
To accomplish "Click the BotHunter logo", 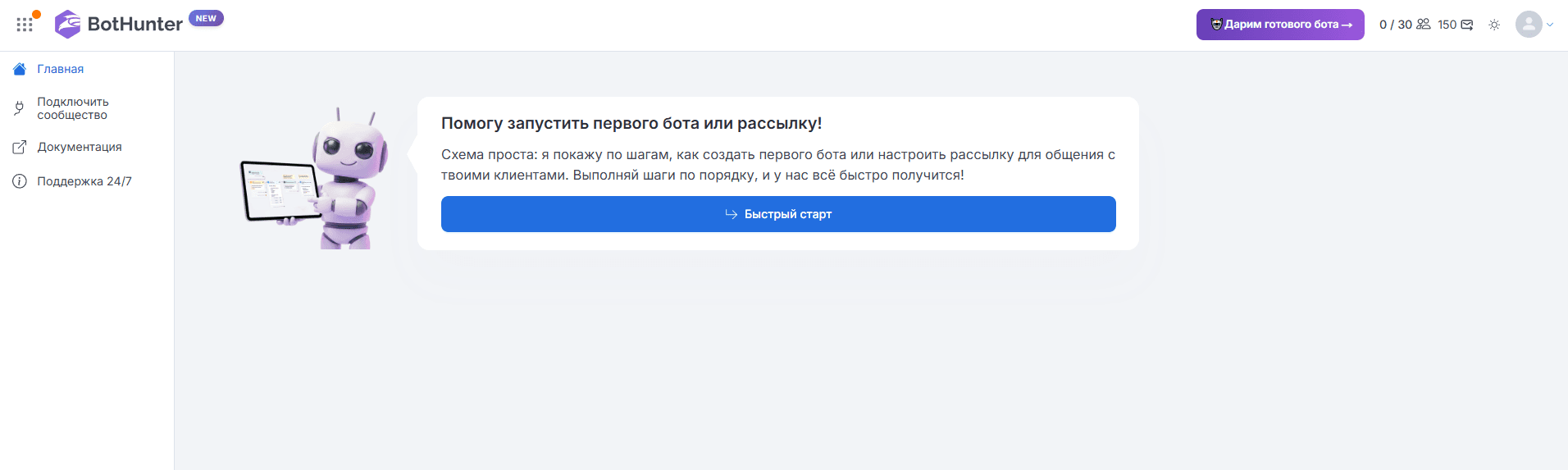I will (118, 24).
